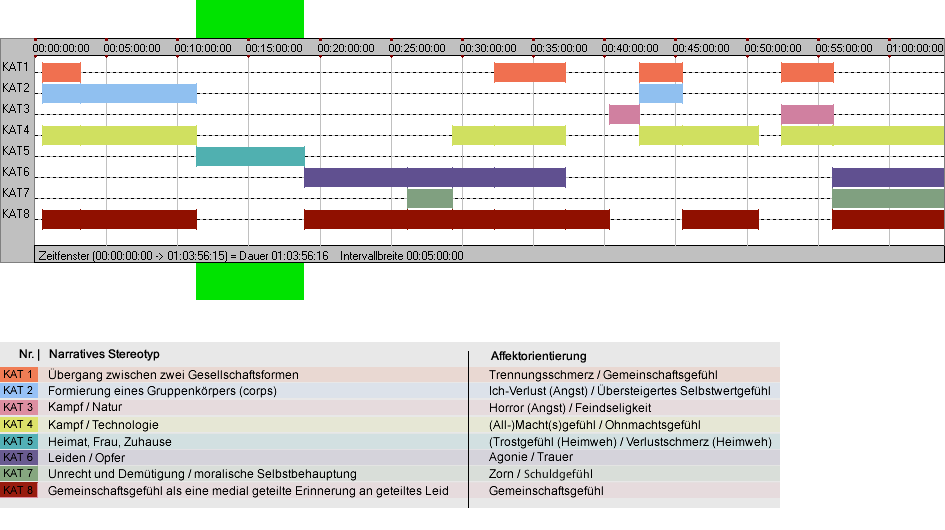Click the 00:15:00:00 time marker
The height and width of the screenshot is (530, 945).
coord(274,48)
